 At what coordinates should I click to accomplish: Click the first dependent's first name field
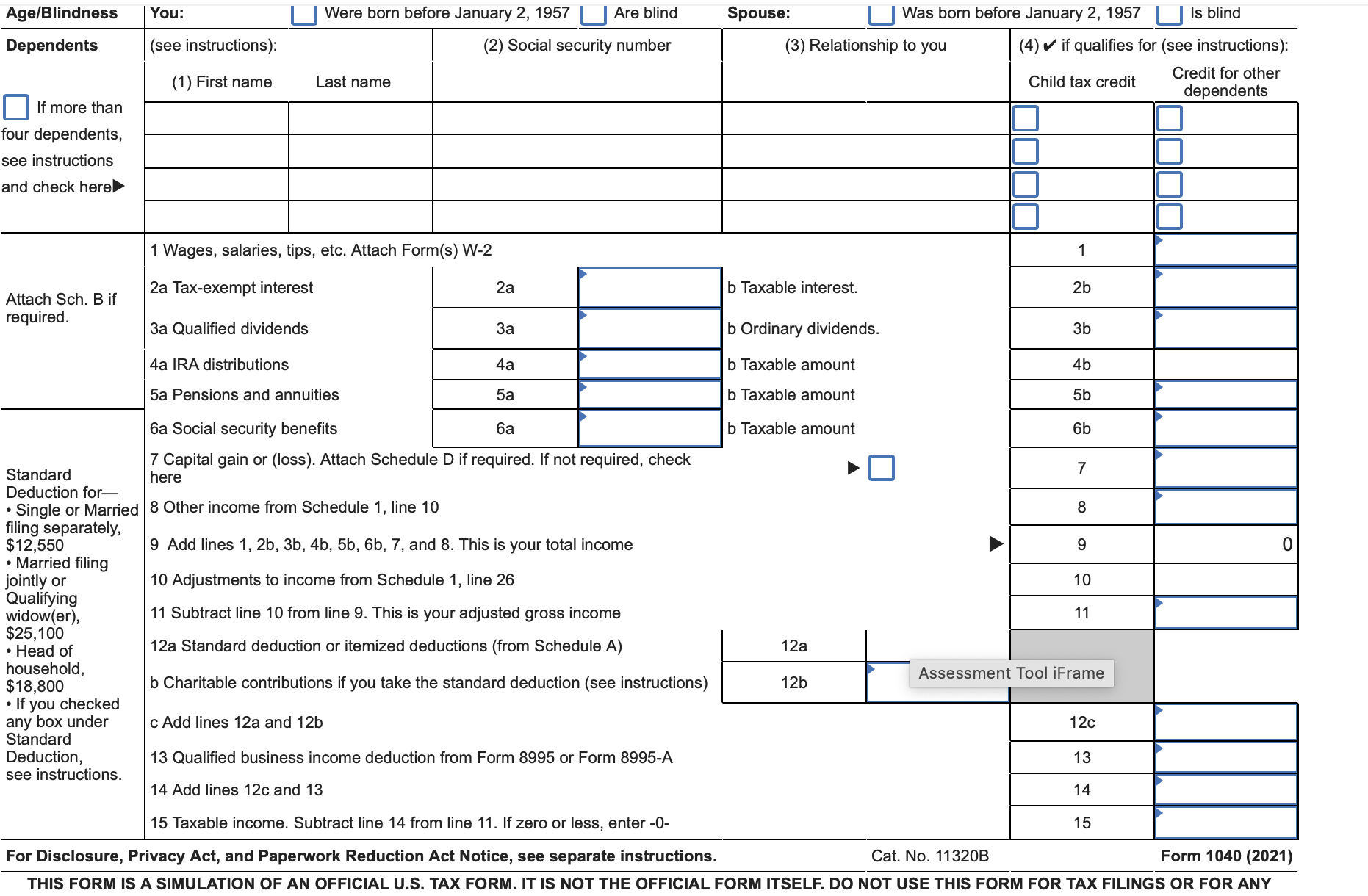click(217, 118)
